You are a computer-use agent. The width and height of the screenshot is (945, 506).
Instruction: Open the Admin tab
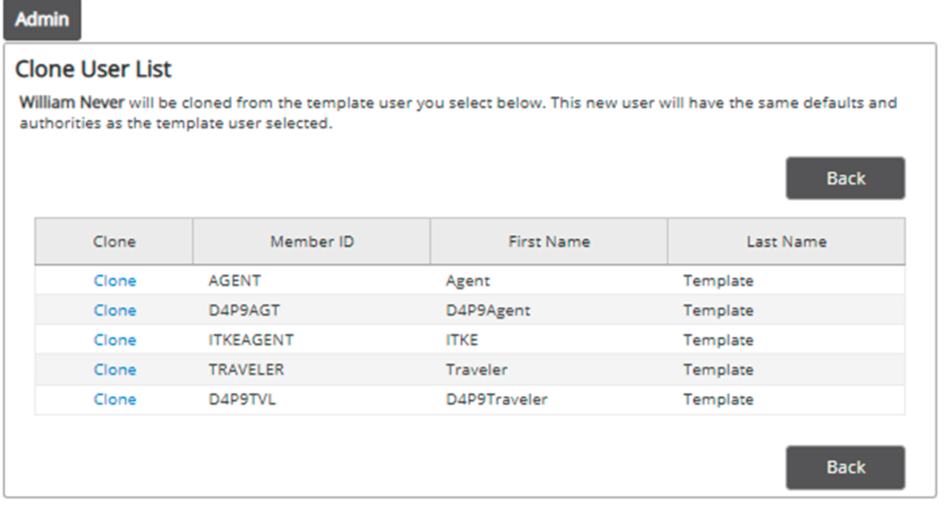[x=42, y=19]
